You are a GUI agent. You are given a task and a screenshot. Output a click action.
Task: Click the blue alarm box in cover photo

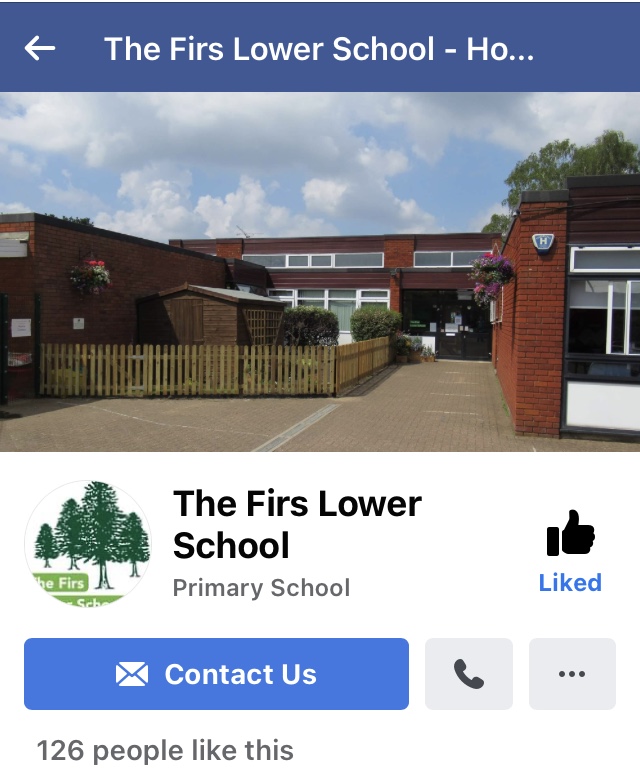tap(543, 242)
